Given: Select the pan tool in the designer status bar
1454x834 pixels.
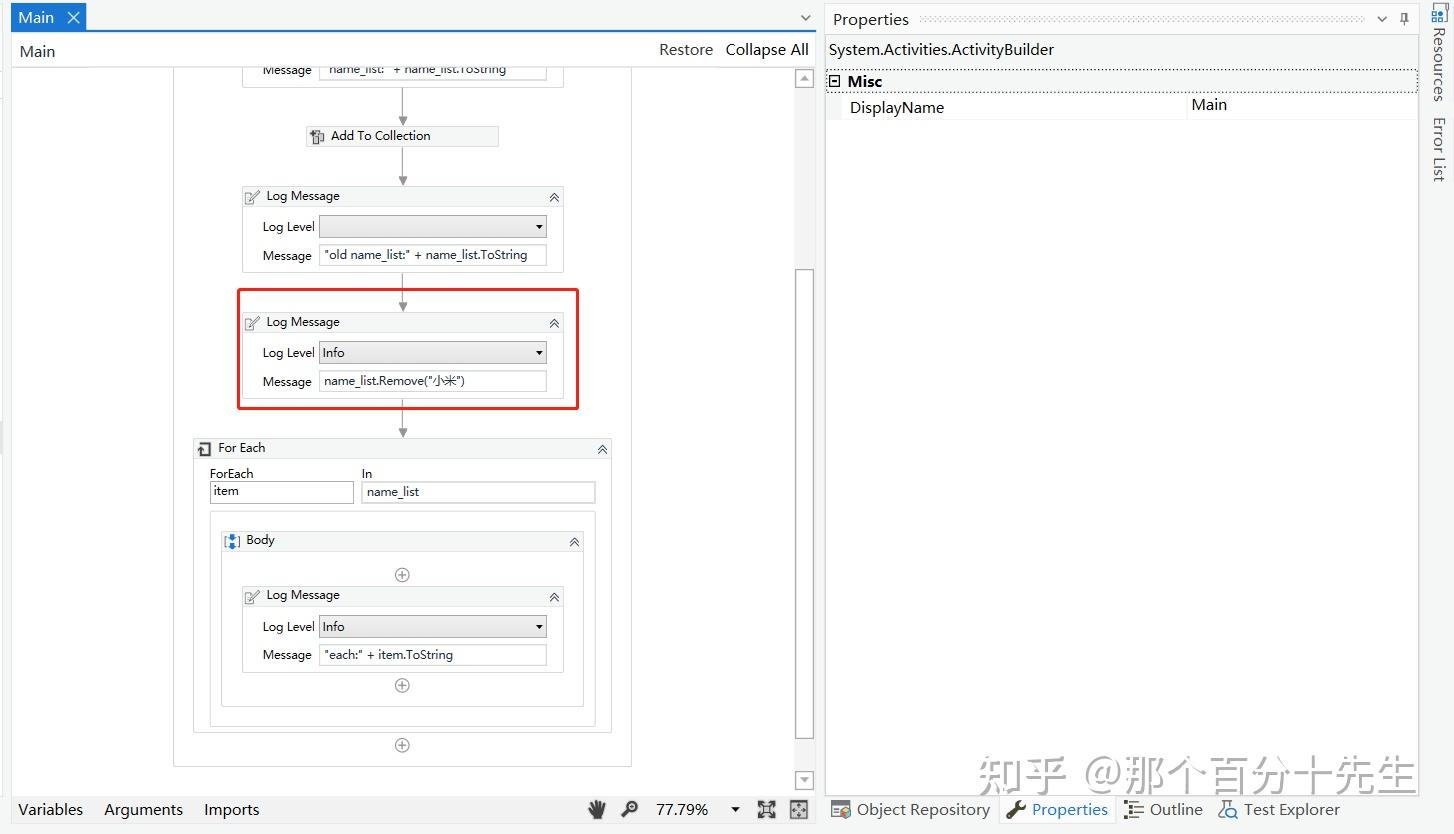Looking at the screenshot, I should pos(597,809).
